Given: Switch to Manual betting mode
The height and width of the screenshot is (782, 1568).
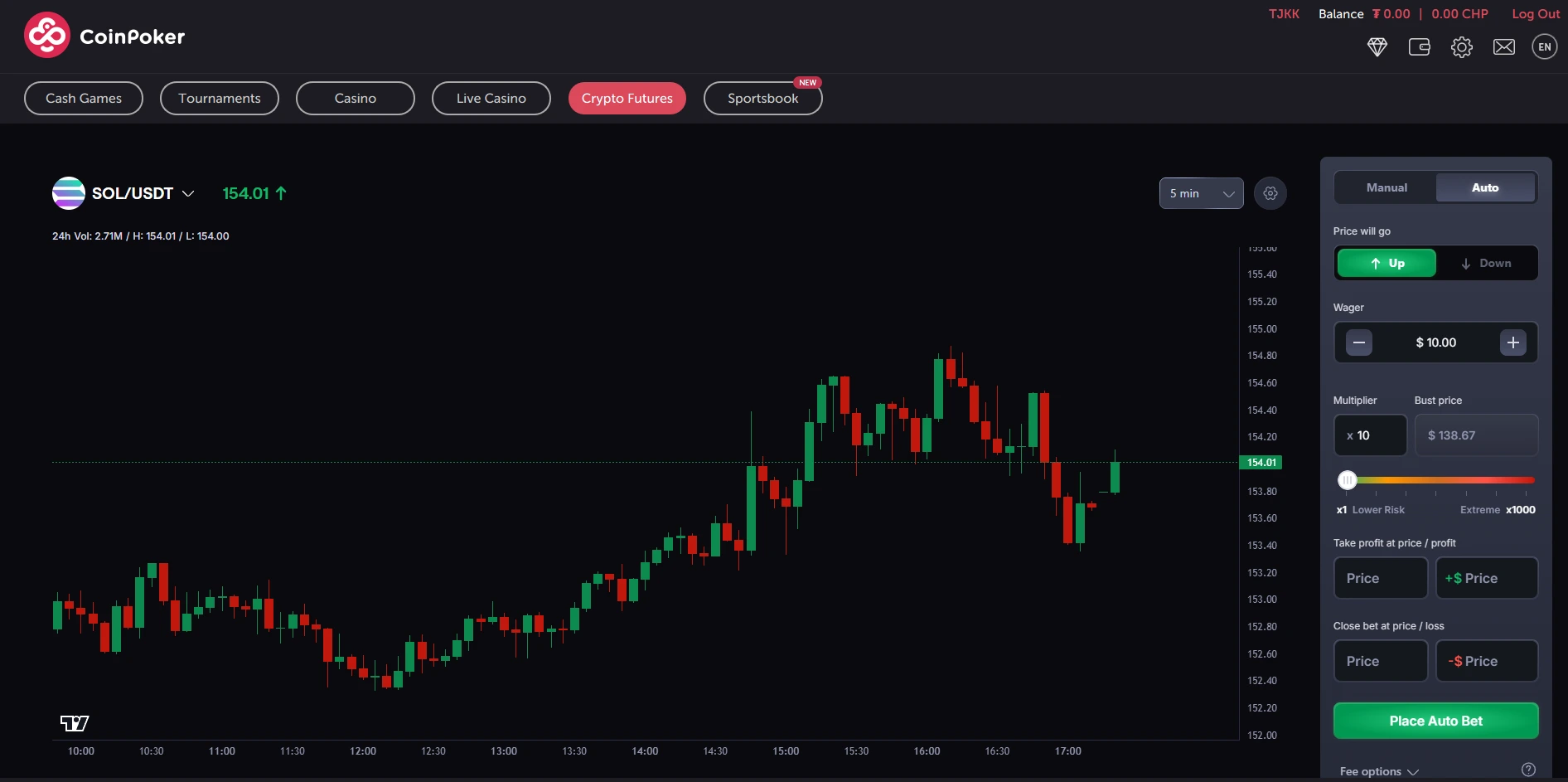Looking at the screenshot, I should 1385,187.
